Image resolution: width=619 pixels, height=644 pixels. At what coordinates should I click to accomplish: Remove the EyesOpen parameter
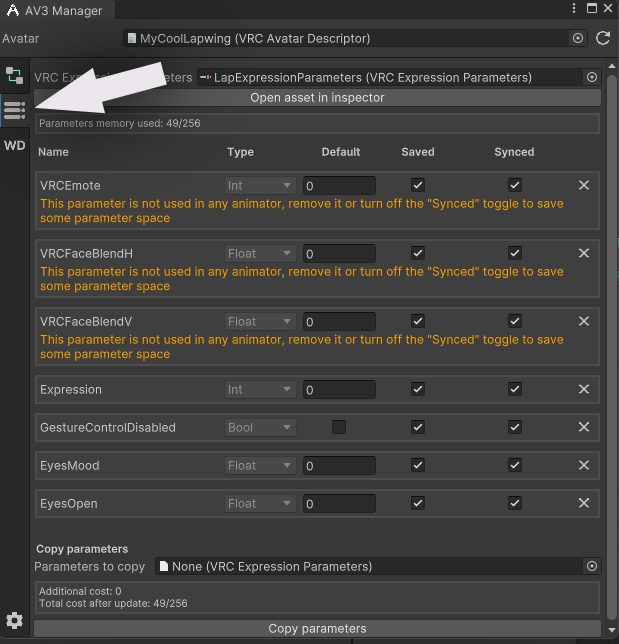tap(584, 503)
